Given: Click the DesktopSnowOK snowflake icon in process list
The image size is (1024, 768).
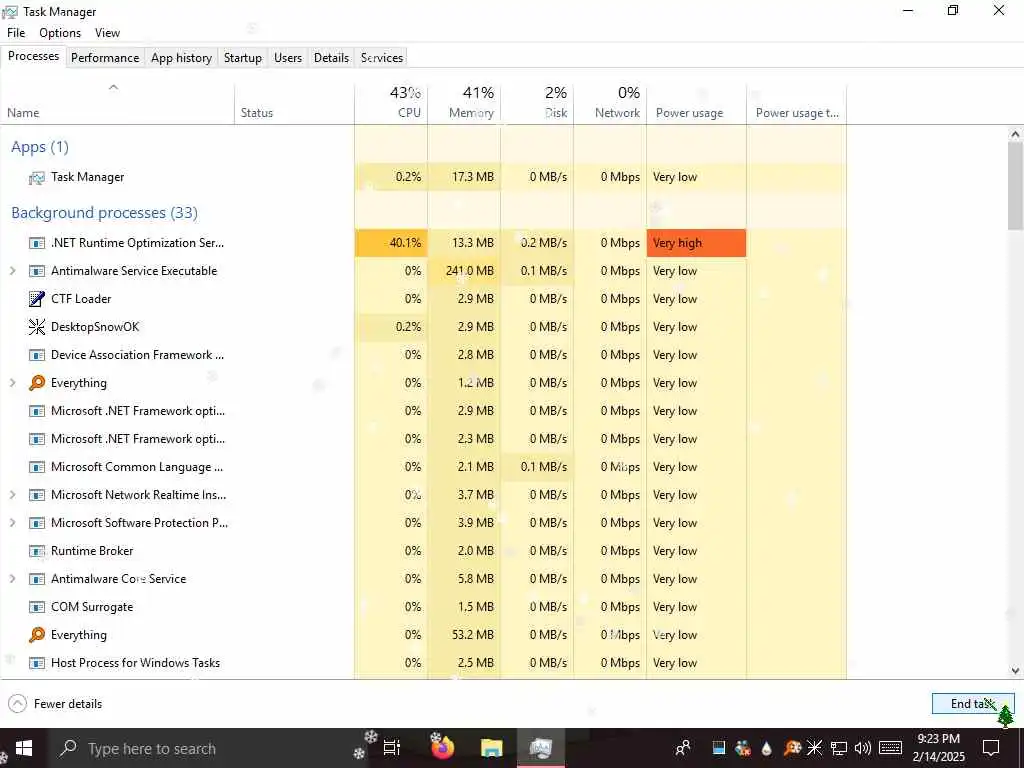Looking at the screenshot, I should (37, 327).
